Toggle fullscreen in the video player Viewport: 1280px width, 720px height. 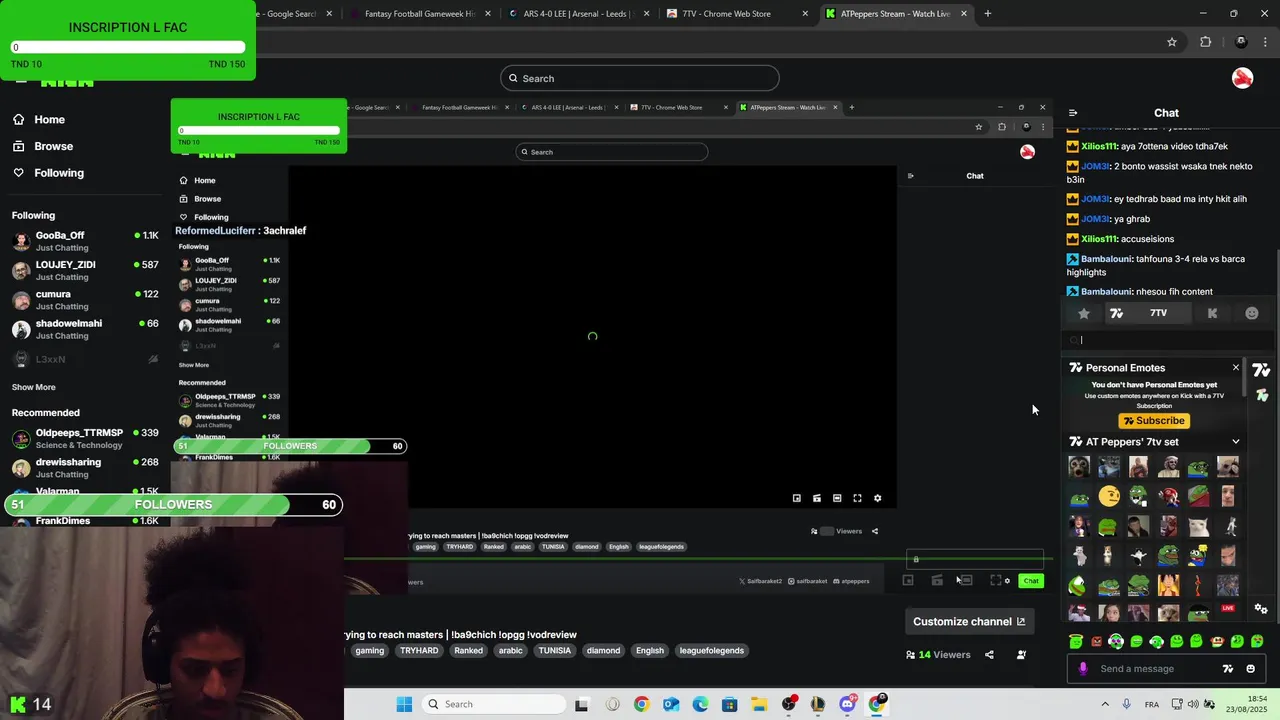pos(857,498)
